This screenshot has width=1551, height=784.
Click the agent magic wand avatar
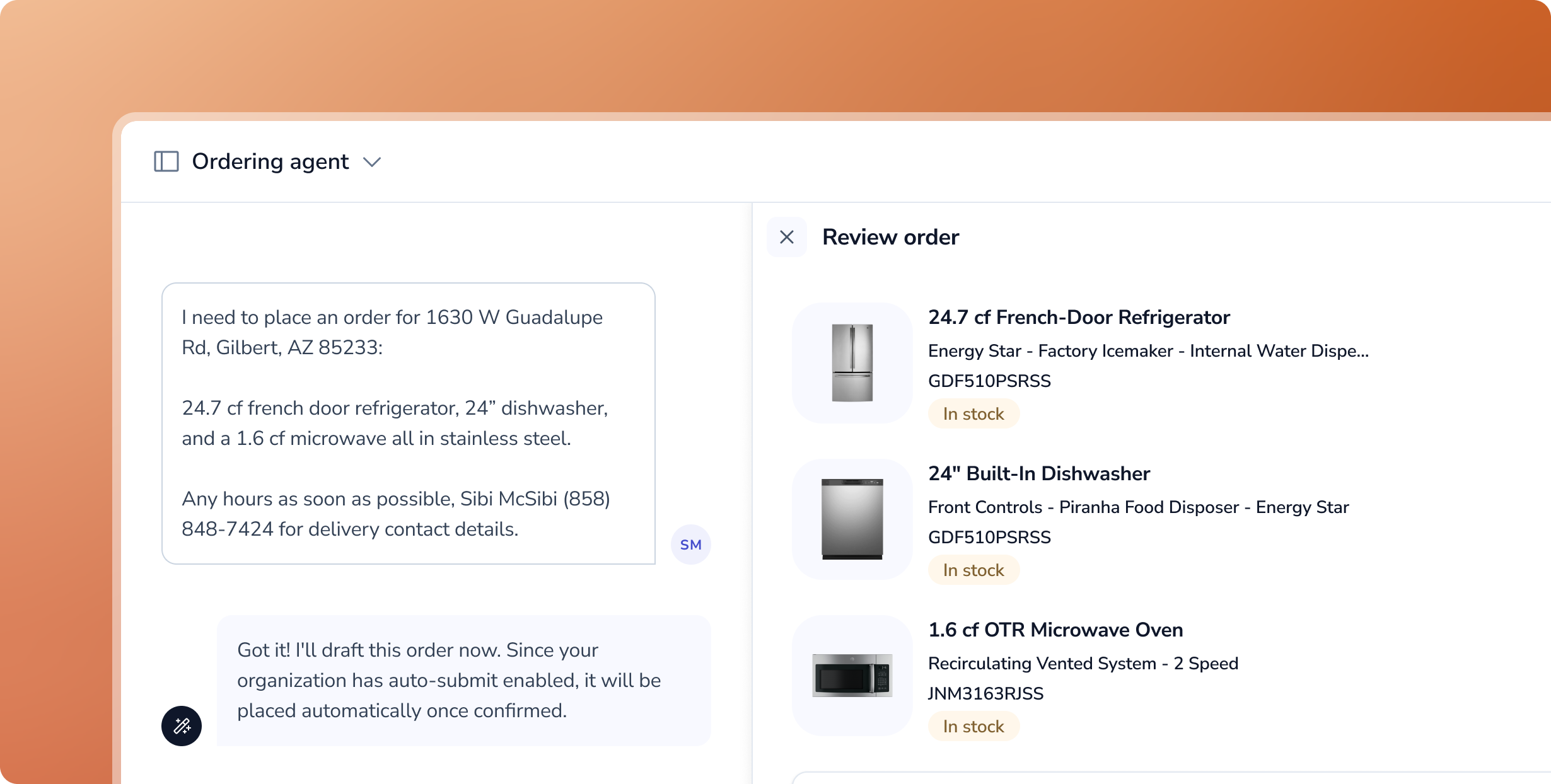click(182, 726)
